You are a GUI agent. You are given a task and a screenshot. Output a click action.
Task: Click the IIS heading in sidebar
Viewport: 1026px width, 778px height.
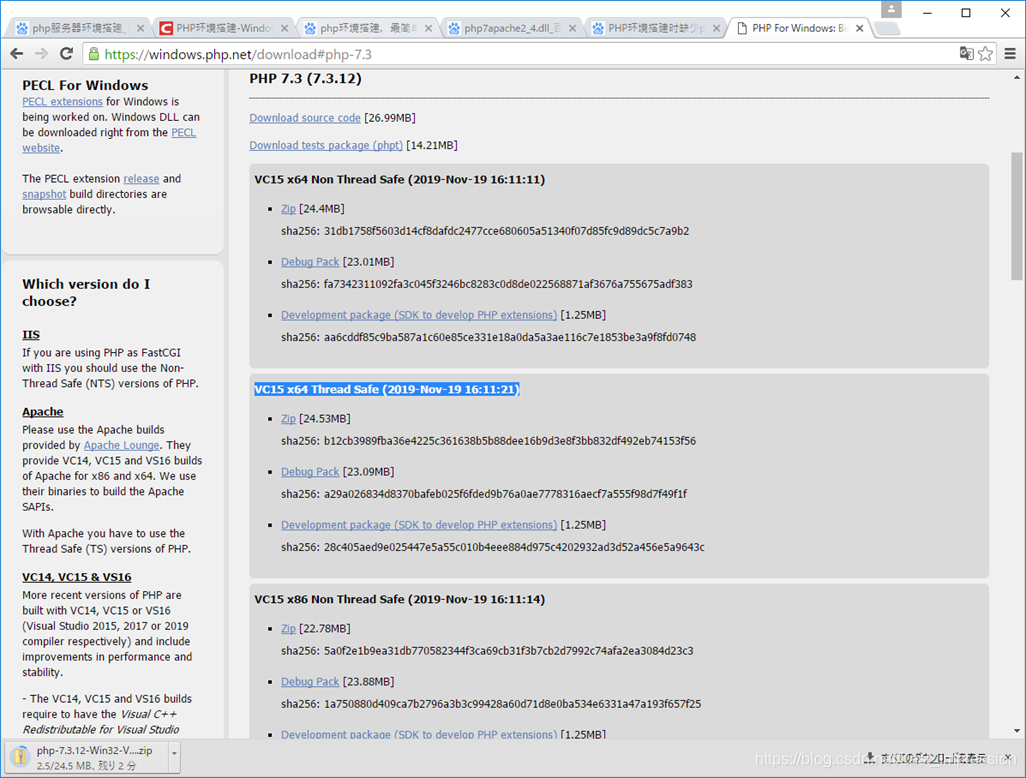pyautogui.click(x=31, y=334)
